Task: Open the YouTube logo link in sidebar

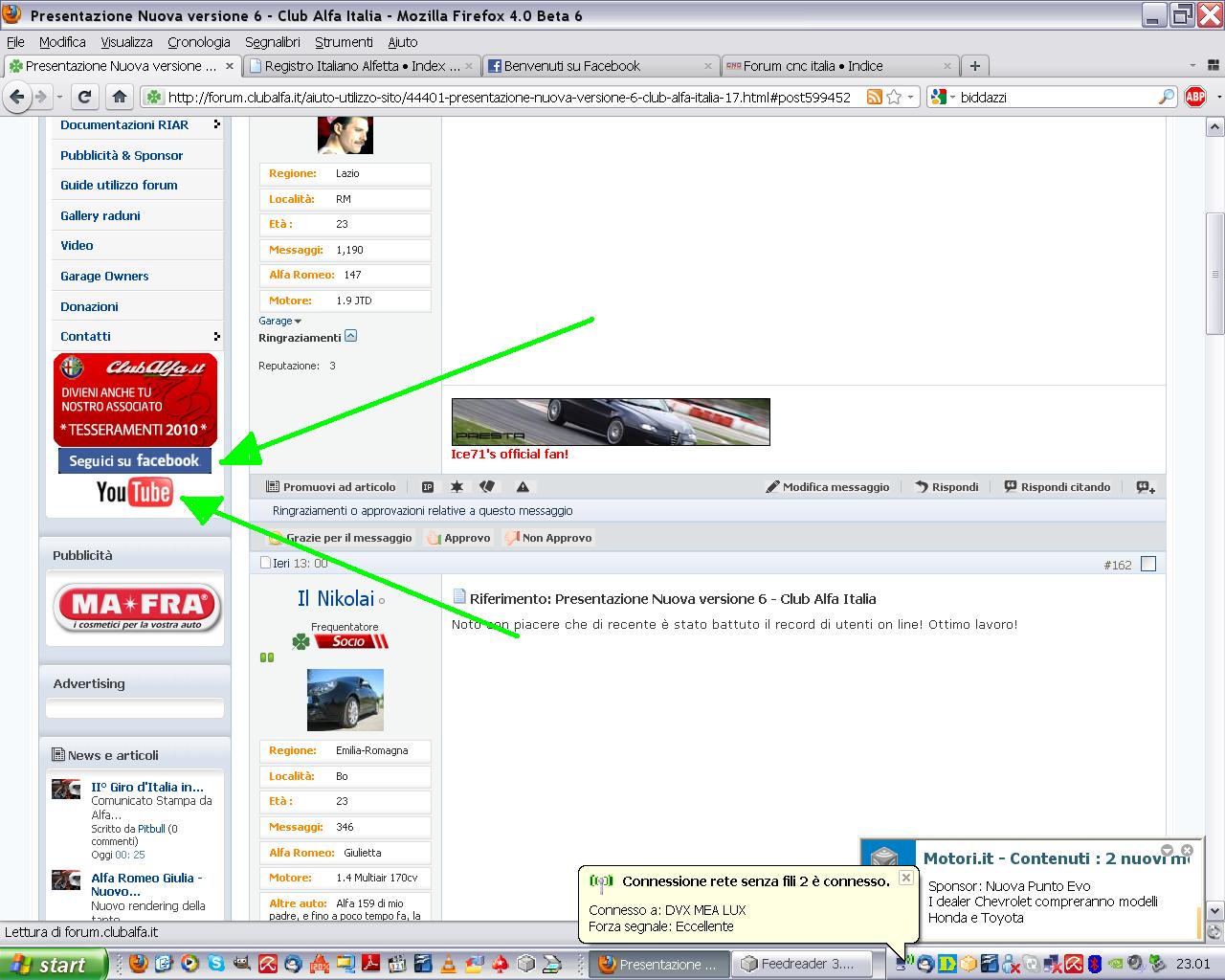Action: pos(134,493)
